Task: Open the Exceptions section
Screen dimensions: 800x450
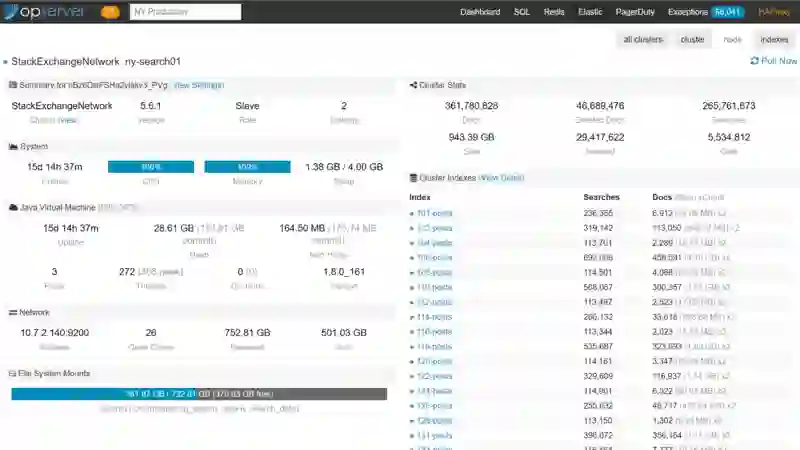Action: tap(687, 12)
